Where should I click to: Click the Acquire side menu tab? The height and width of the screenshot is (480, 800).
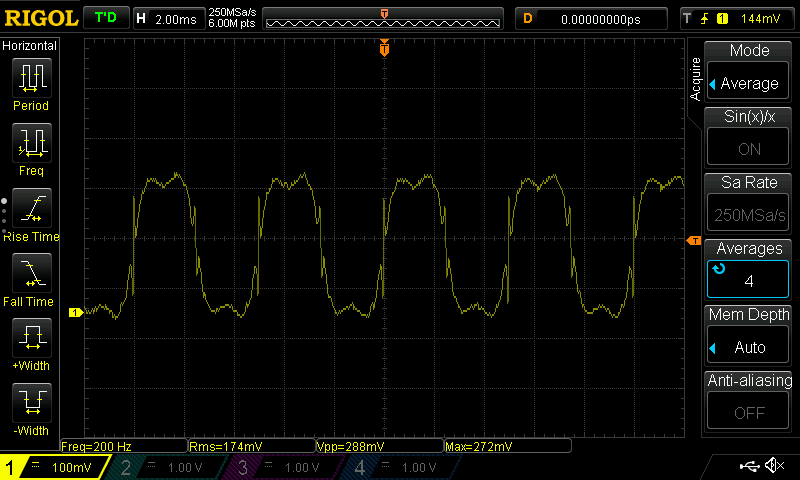pyautogui.click(x=695, y=79)
